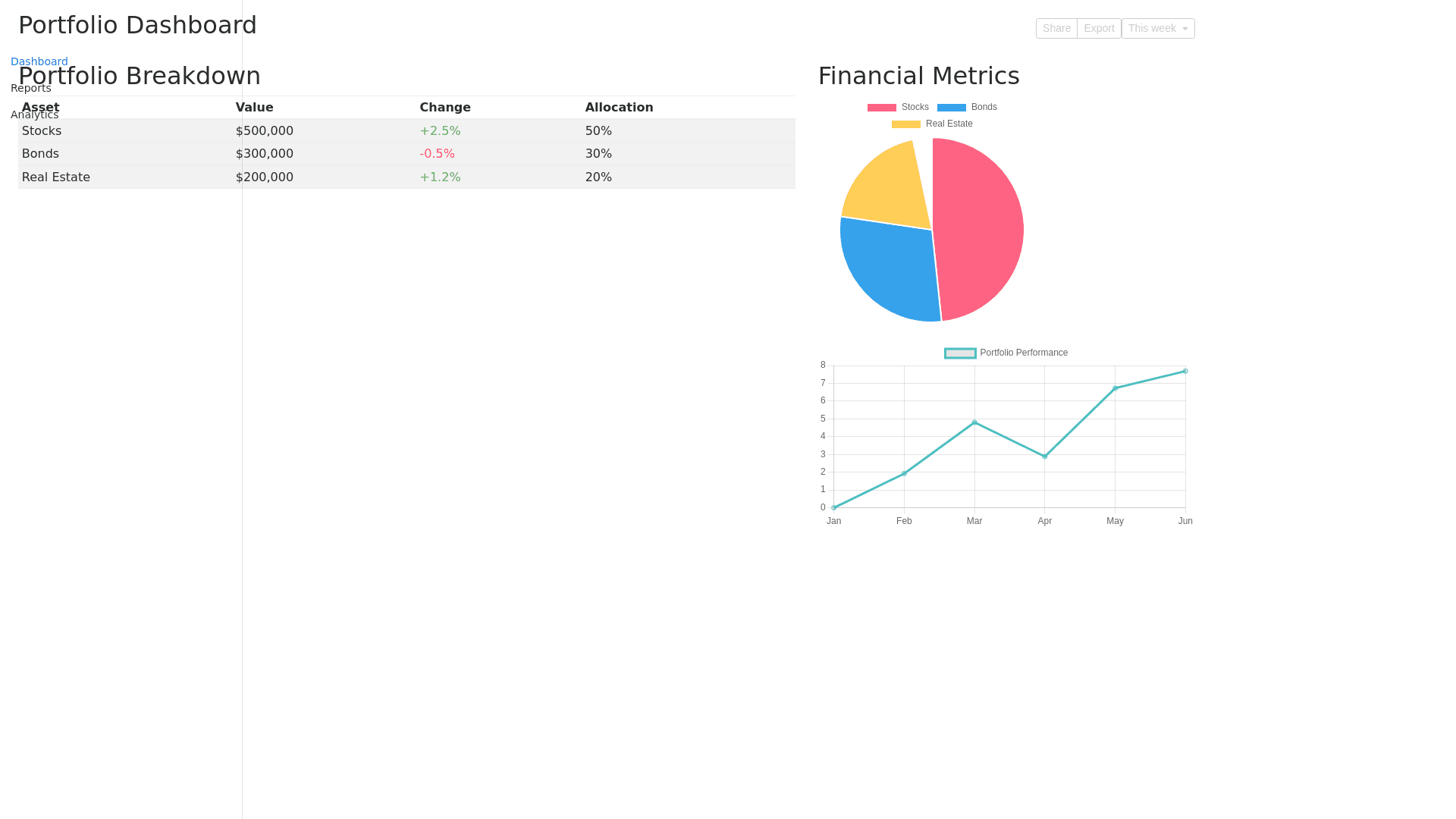Select the April data point on line chart
Image resolution: width=1456 pixels, height=819 pixels.
[x=1045, y=457]
